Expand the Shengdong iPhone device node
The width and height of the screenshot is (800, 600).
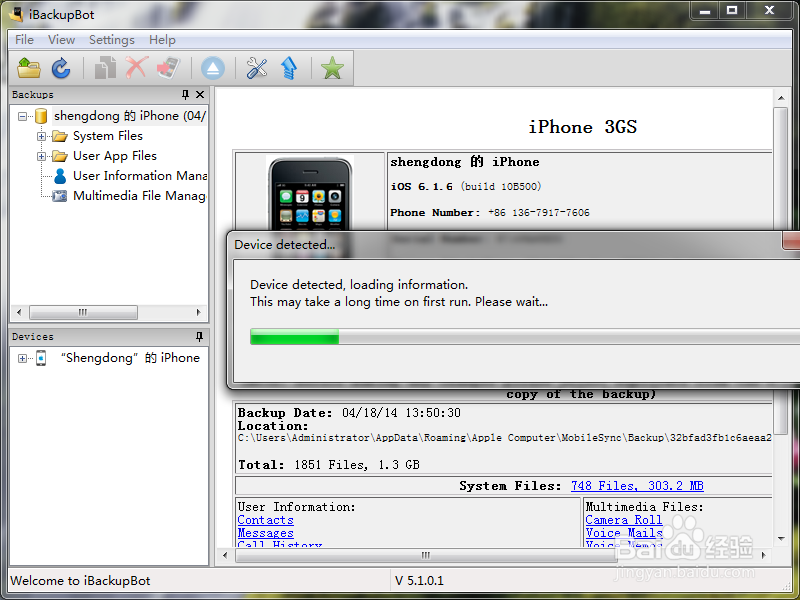(x=22, y=358)
